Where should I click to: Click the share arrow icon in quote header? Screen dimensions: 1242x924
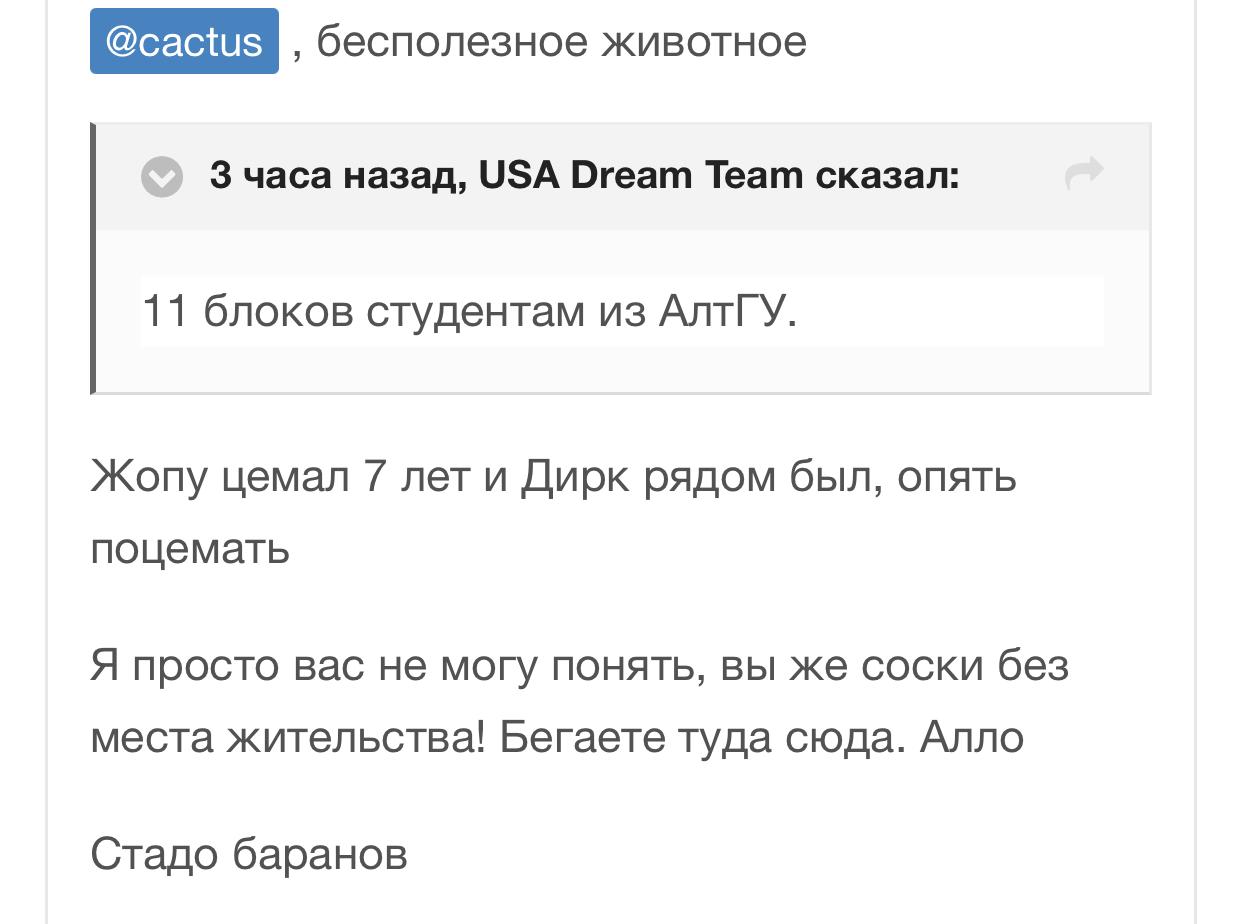pos(1084,175)
